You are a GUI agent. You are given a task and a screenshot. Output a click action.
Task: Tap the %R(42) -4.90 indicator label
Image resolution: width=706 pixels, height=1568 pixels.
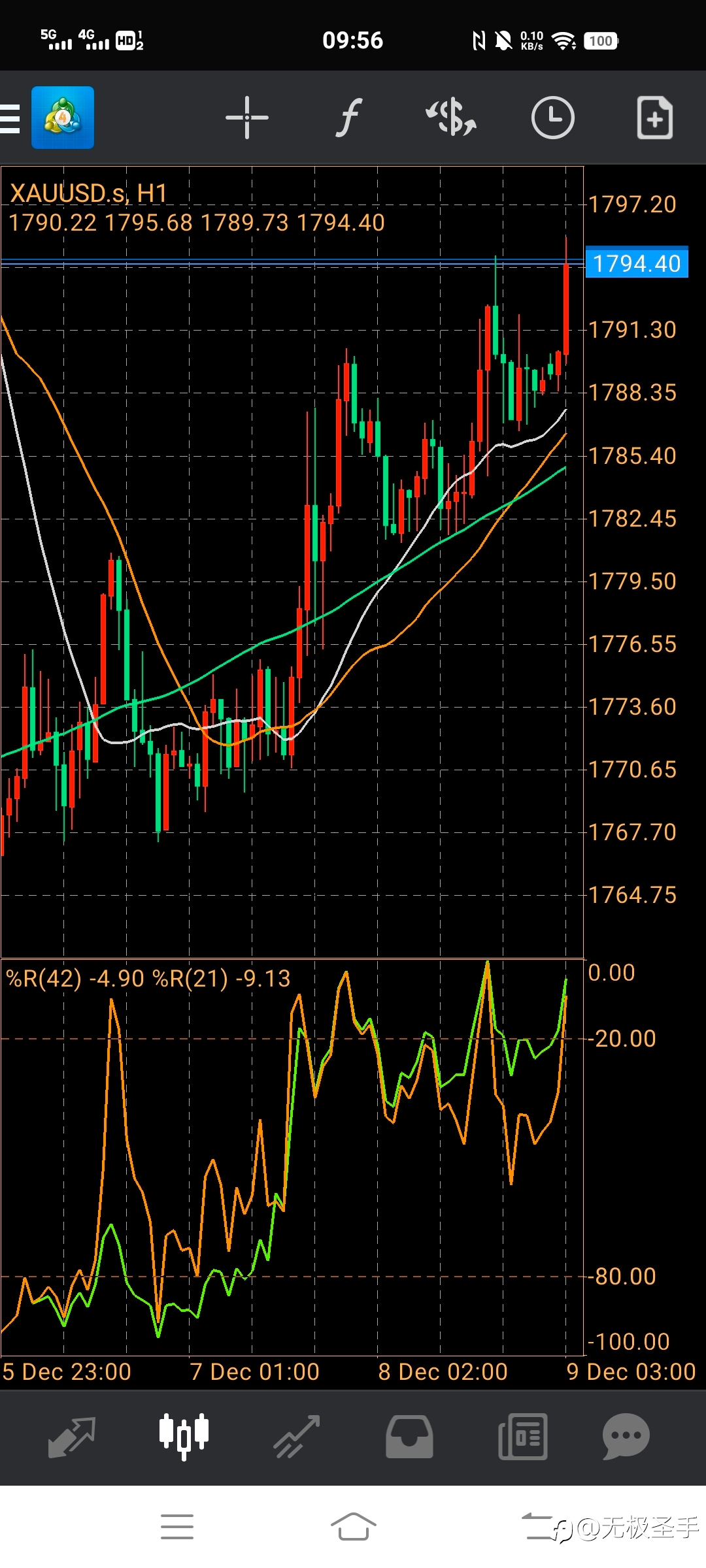click(x=75, y=979)
